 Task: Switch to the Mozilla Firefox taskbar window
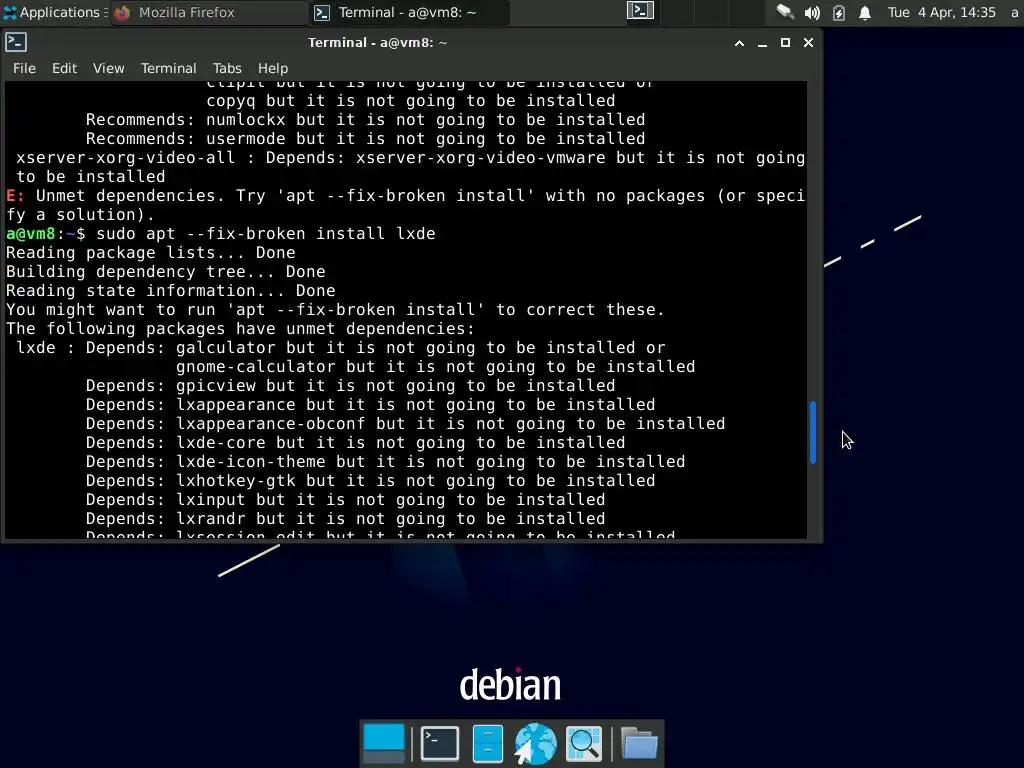pyautogui.click(x=210, y=12)
